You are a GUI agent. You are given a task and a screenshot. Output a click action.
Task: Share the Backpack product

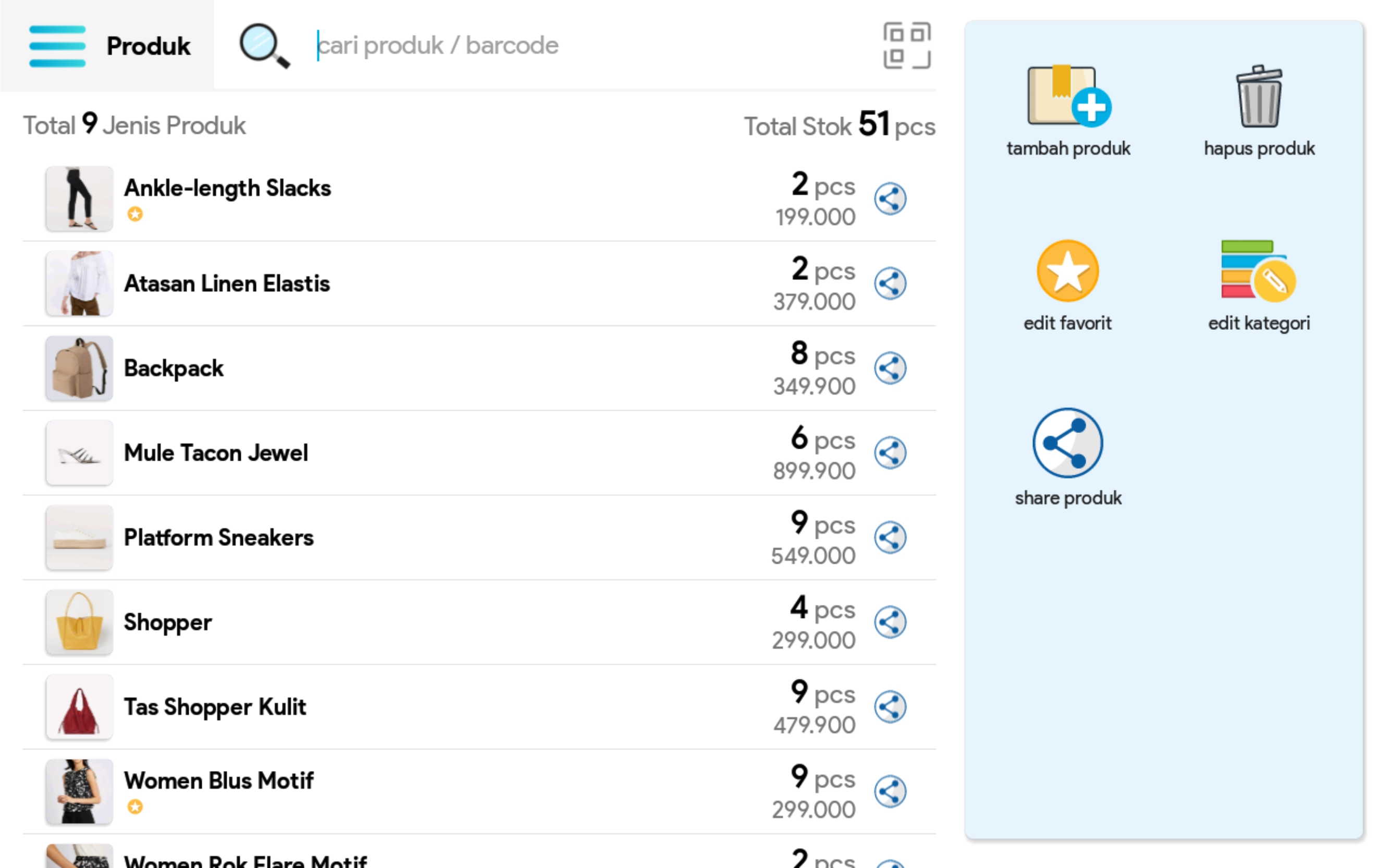pyautogui.click(x=890, y=368)
